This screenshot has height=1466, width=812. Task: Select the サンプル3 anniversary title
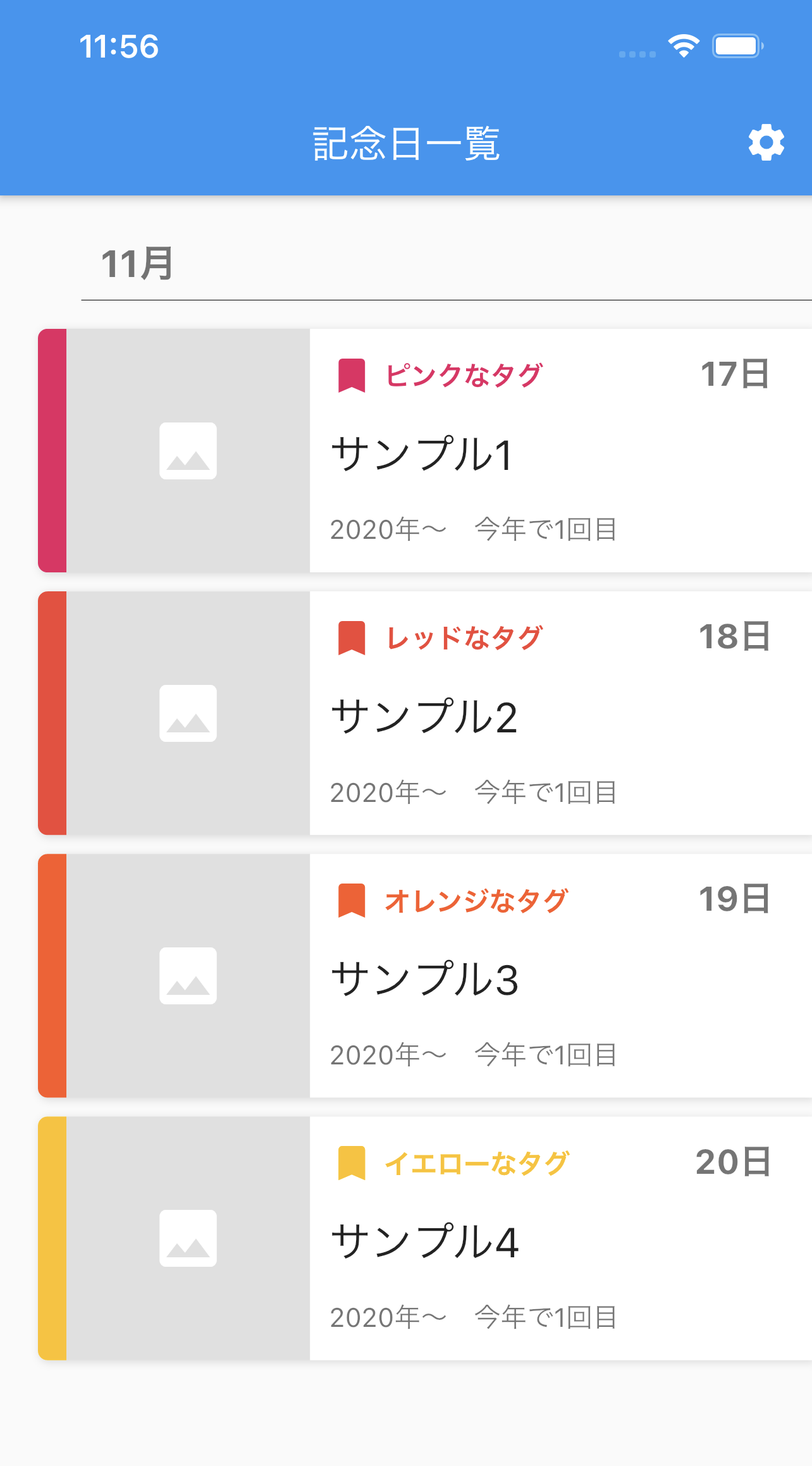pyautogui.click(x=424, y=979)
